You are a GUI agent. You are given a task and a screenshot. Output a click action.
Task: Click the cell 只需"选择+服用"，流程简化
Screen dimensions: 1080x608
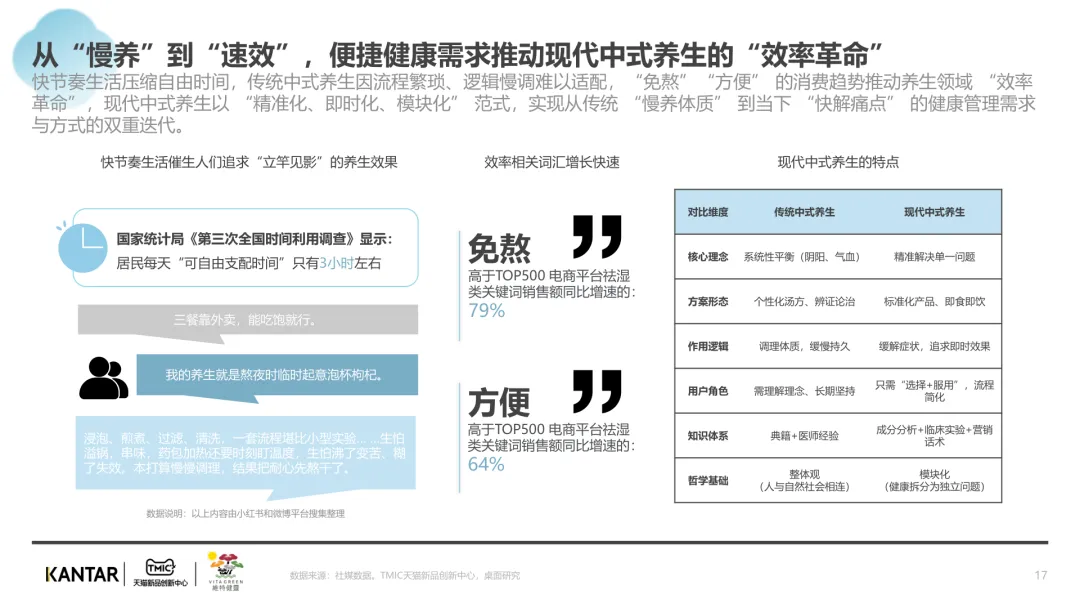(934, 391)
